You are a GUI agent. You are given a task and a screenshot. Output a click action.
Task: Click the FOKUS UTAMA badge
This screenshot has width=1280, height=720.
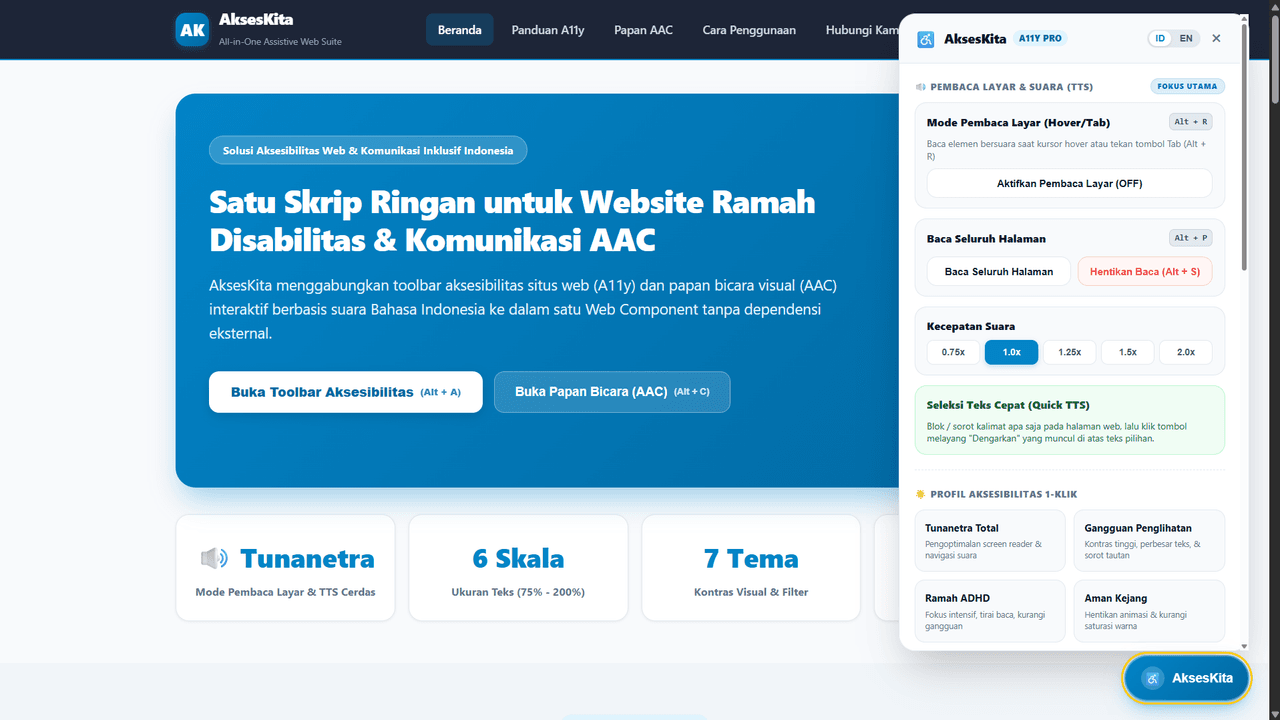[x=1187, y=86]
